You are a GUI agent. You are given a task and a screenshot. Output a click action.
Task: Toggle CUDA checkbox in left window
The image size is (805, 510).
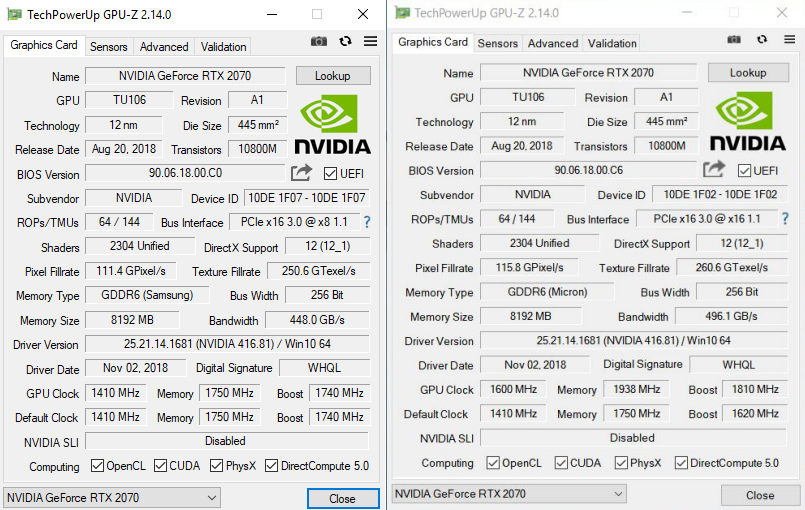click(x=160, y=465)
